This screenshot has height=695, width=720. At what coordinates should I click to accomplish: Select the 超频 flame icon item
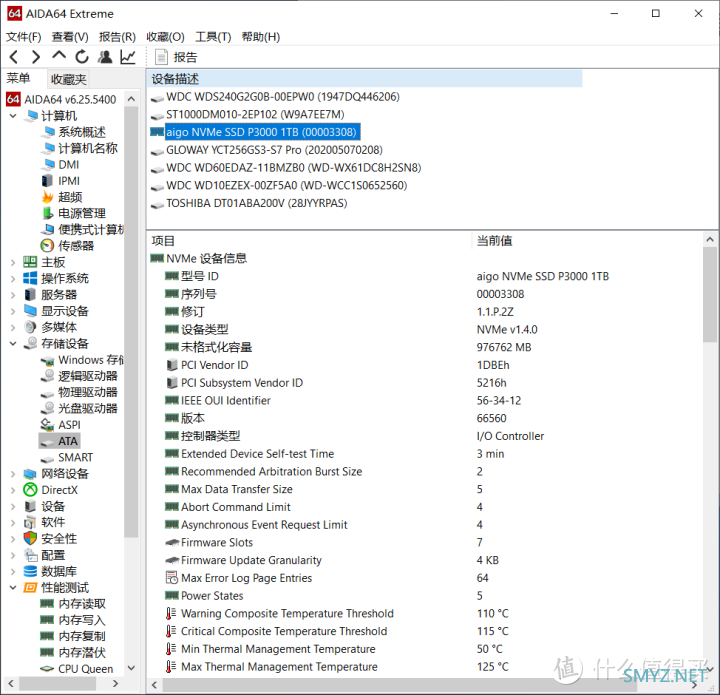(x=47, y=197)
